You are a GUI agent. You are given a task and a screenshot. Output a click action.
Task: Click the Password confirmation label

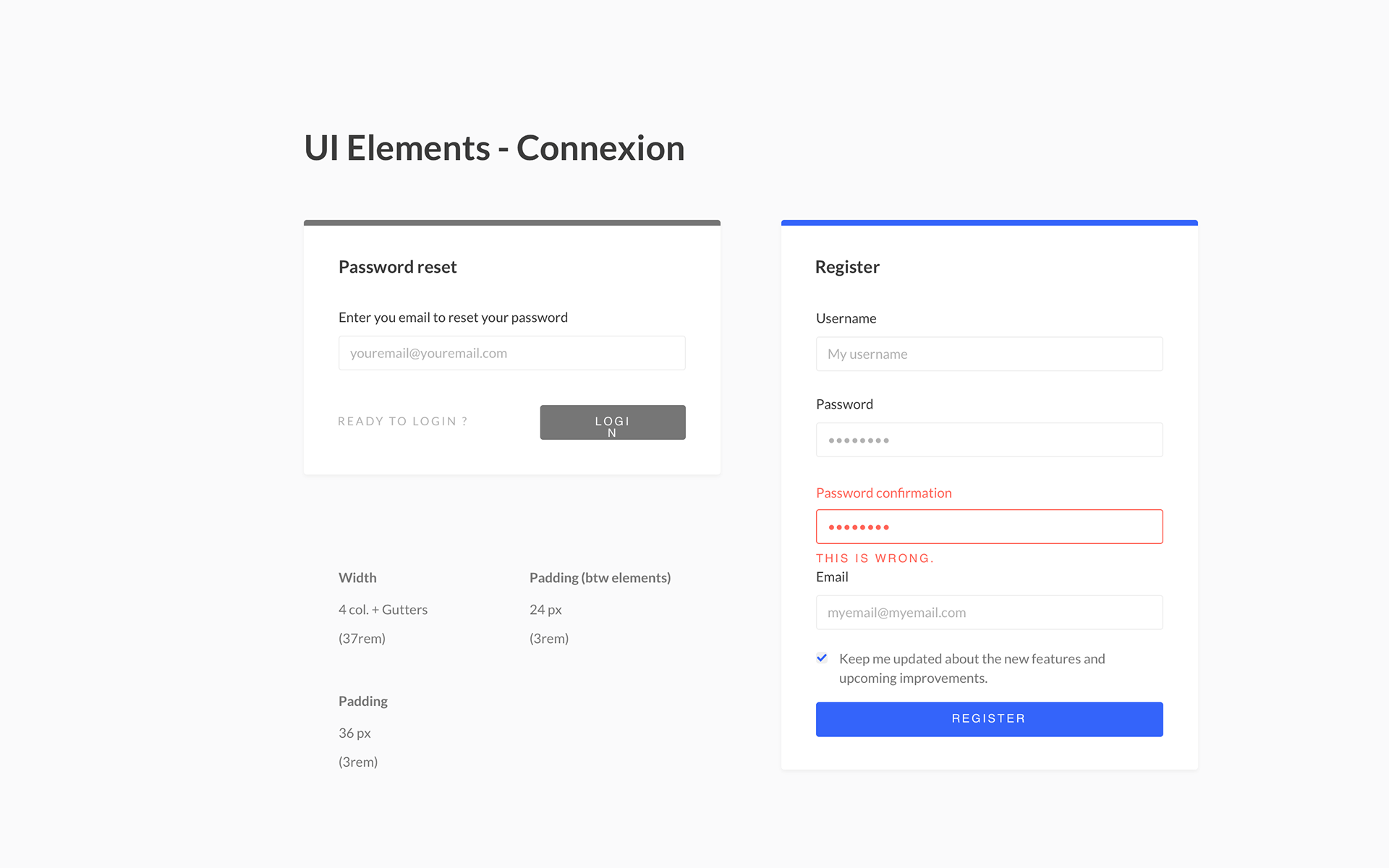pos(884,493)
